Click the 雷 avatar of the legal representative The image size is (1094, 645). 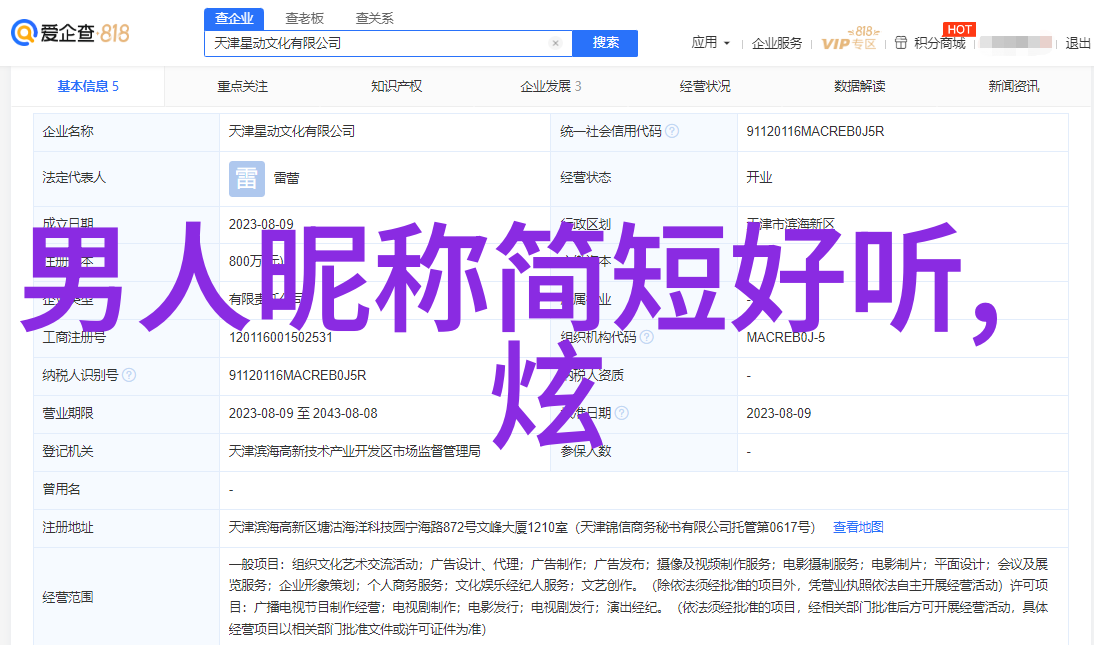[247, 178]
